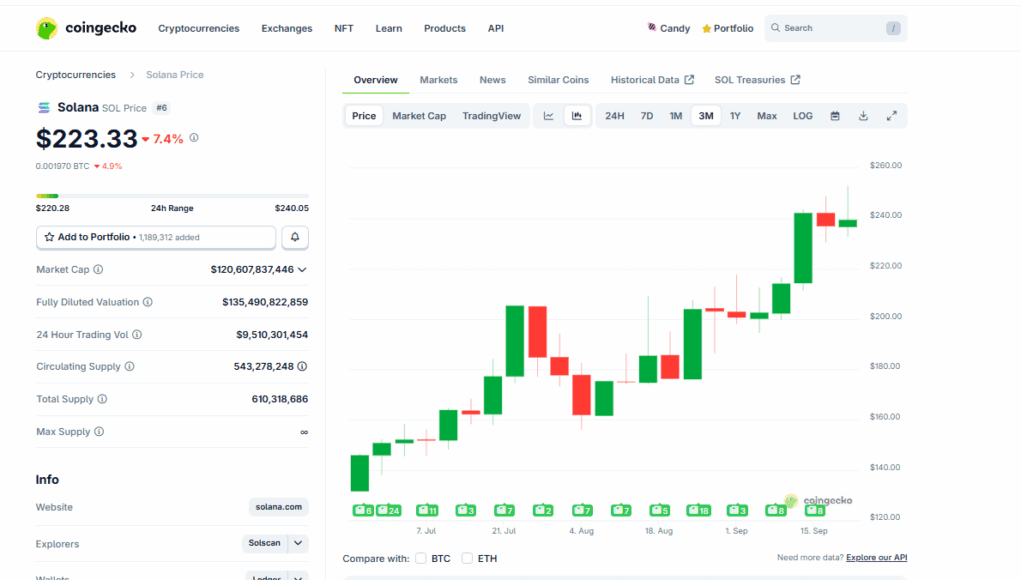
Task: Select the TradingView chart toggle
Action: point(492,116)
